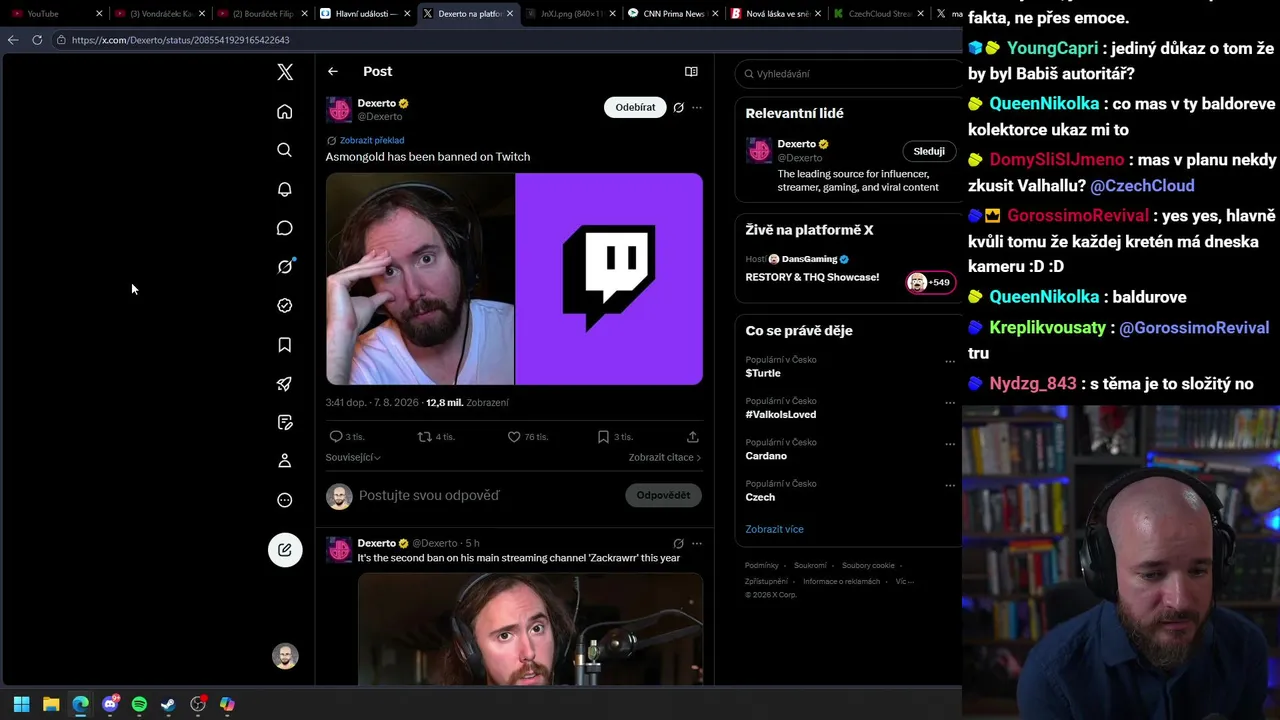Reload the page with refresh button

[x=37, y=40]
